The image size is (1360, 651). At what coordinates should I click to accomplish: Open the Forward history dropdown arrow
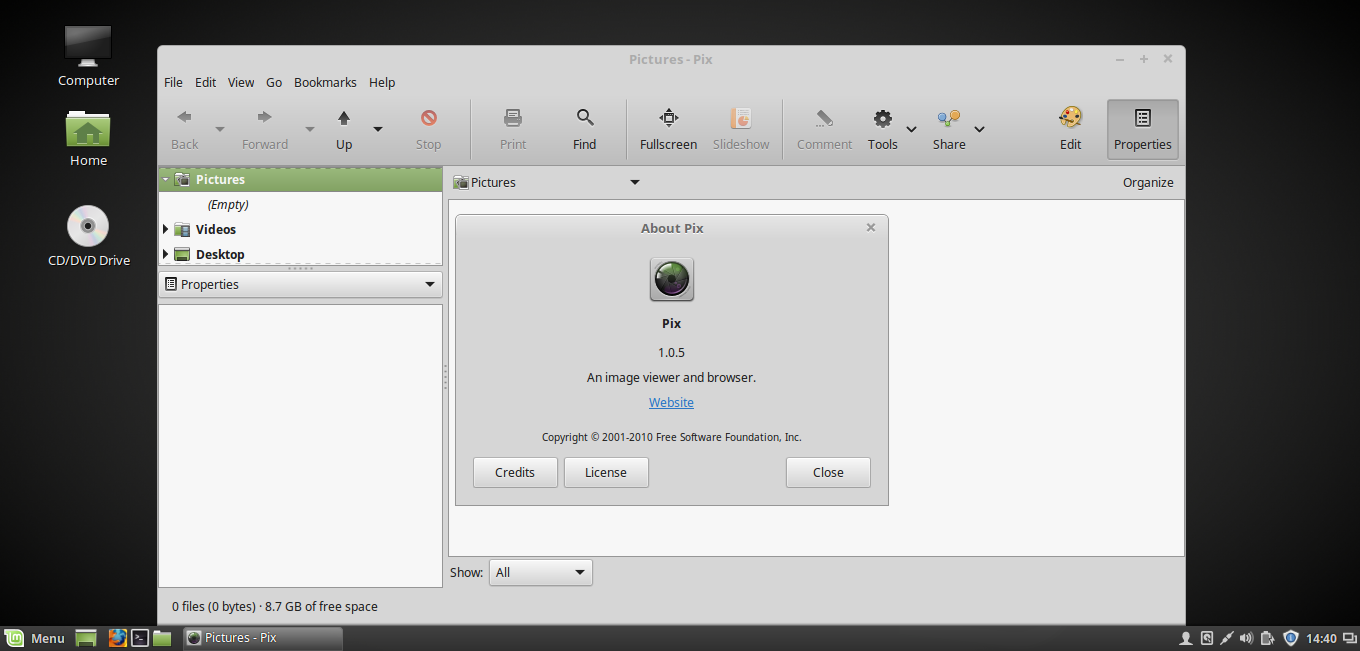309,129
